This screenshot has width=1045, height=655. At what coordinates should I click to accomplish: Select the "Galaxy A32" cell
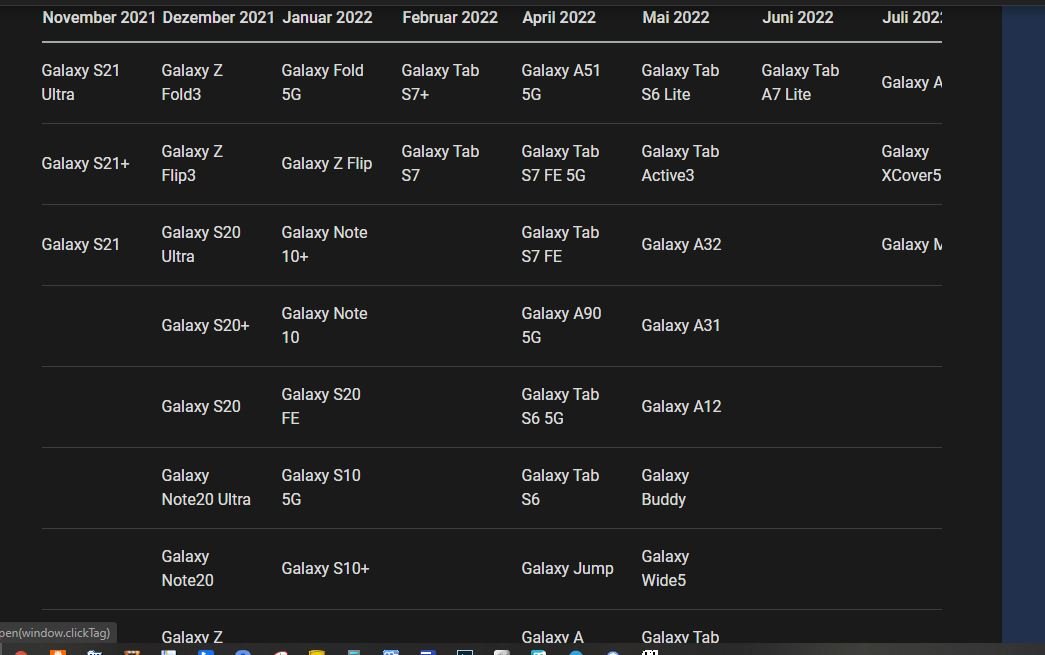[x=681, y=245]
